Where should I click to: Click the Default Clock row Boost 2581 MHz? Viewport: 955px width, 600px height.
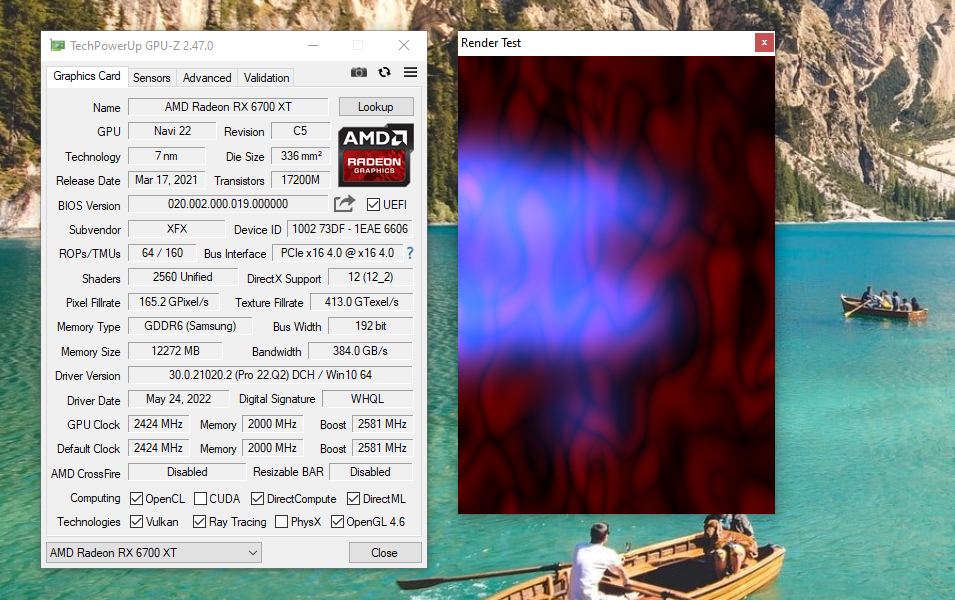382,448
